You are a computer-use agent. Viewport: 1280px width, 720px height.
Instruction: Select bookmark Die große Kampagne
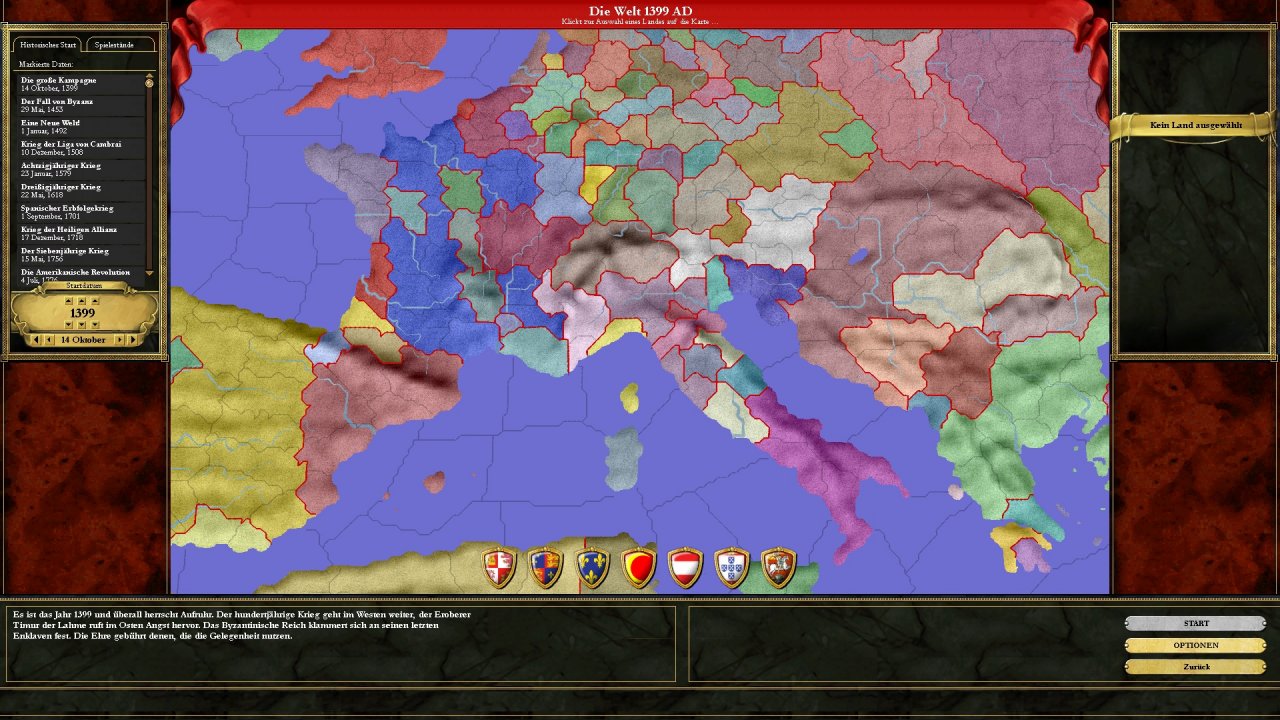point(82,83)
